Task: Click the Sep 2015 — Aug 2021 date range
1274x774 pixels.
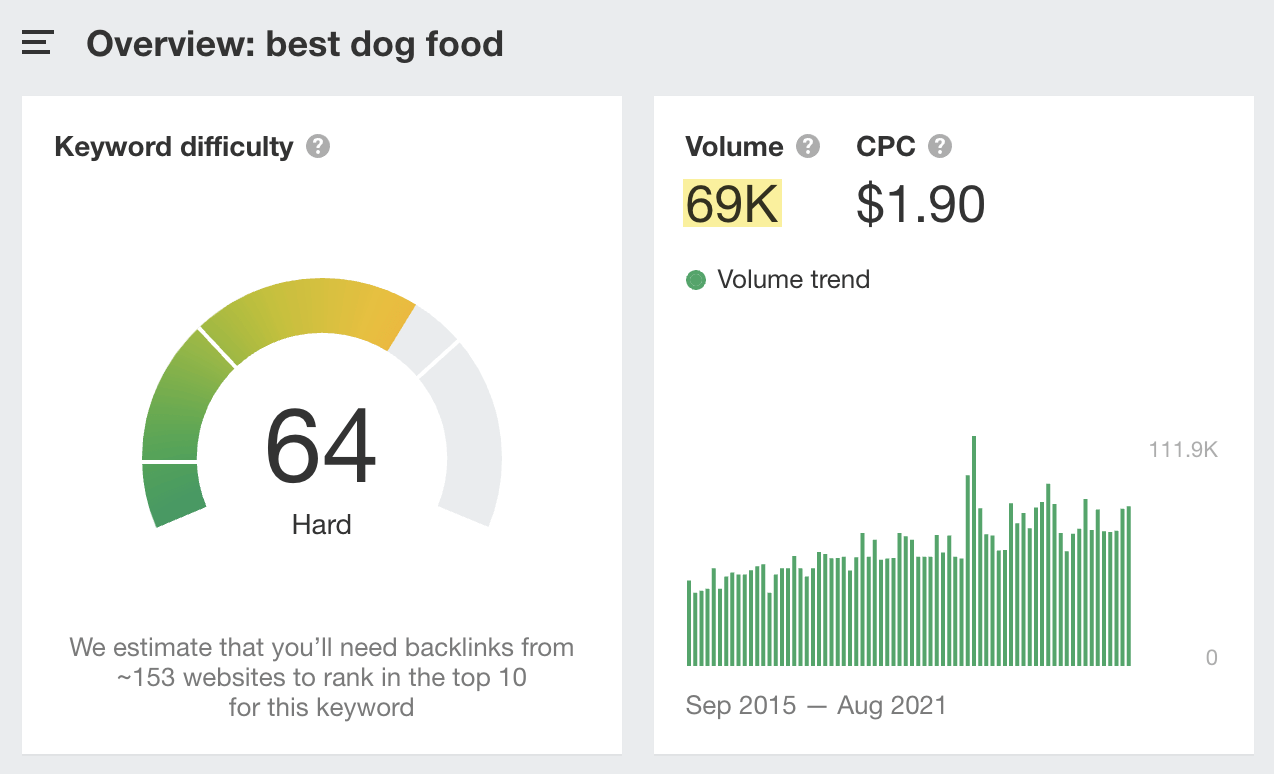Action: pyautogui.click(x=815, y=705)
